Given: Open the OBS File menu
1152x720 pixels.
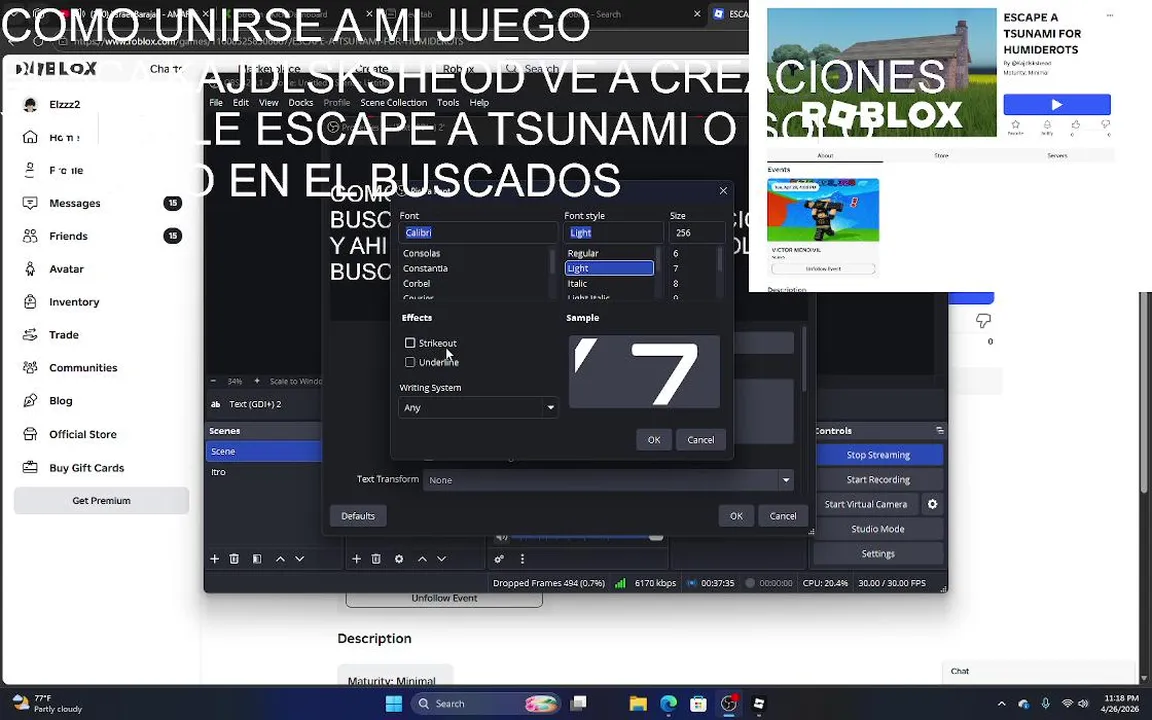Looking at the screenshot, I should click(216, 103).
